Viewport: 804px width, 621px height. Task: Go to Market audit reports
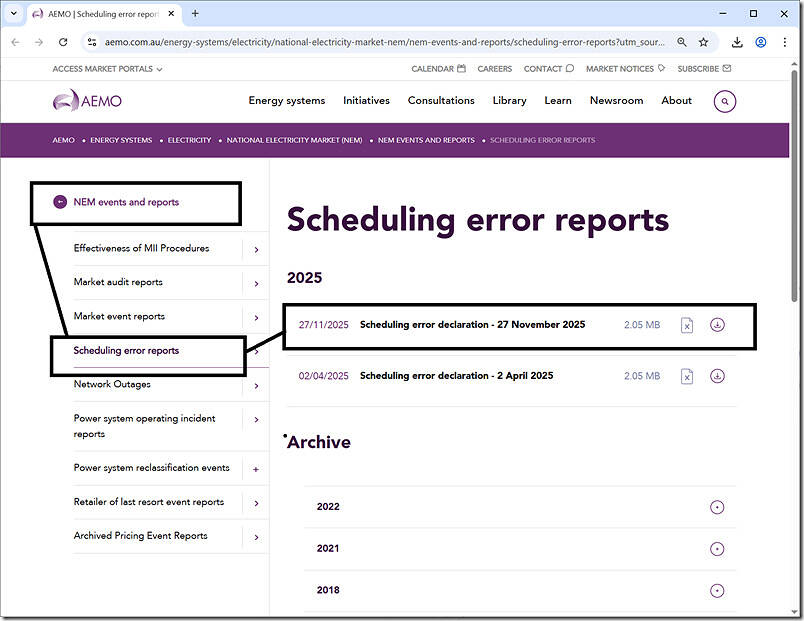click(x=118, y=282)
